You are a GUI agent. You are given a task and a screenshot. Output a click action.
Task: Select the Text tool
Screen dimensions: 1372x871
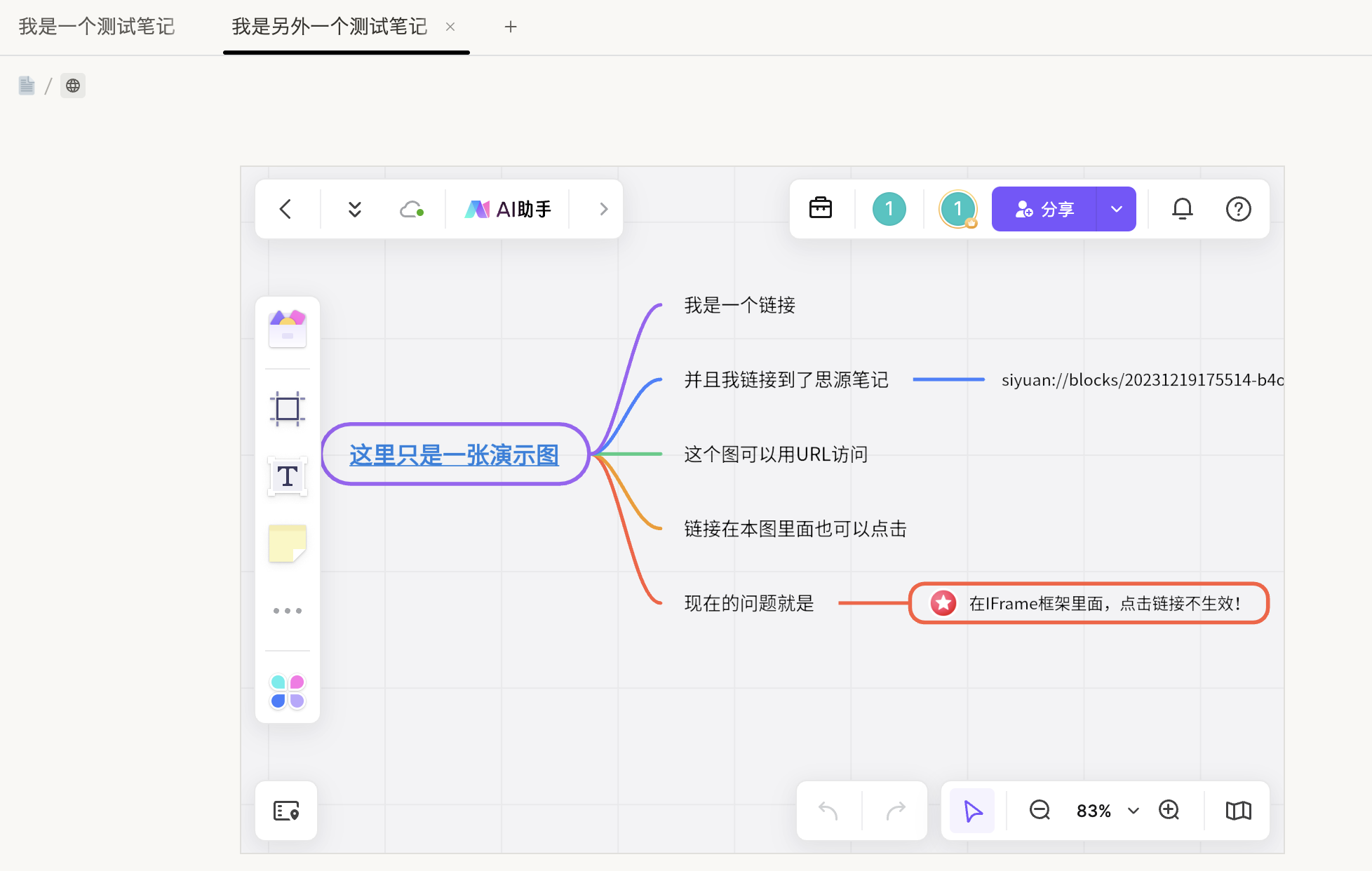(x=287, y=476)
